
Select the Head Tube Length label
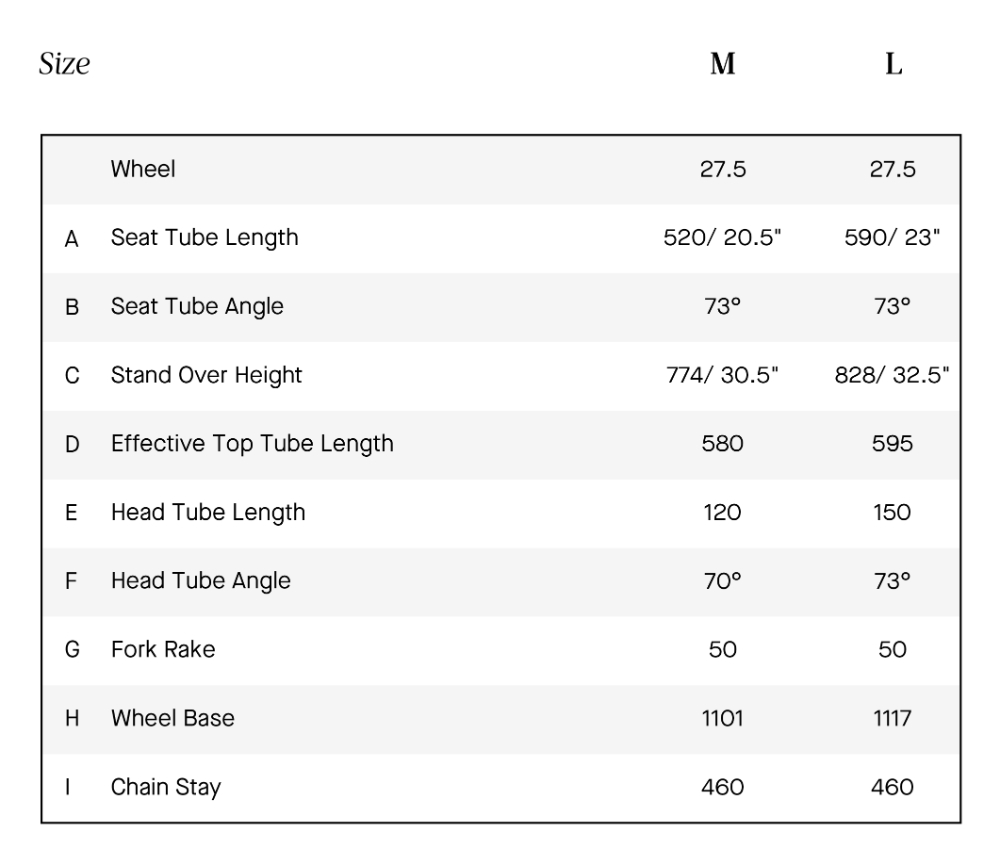[x=208, y=512]
